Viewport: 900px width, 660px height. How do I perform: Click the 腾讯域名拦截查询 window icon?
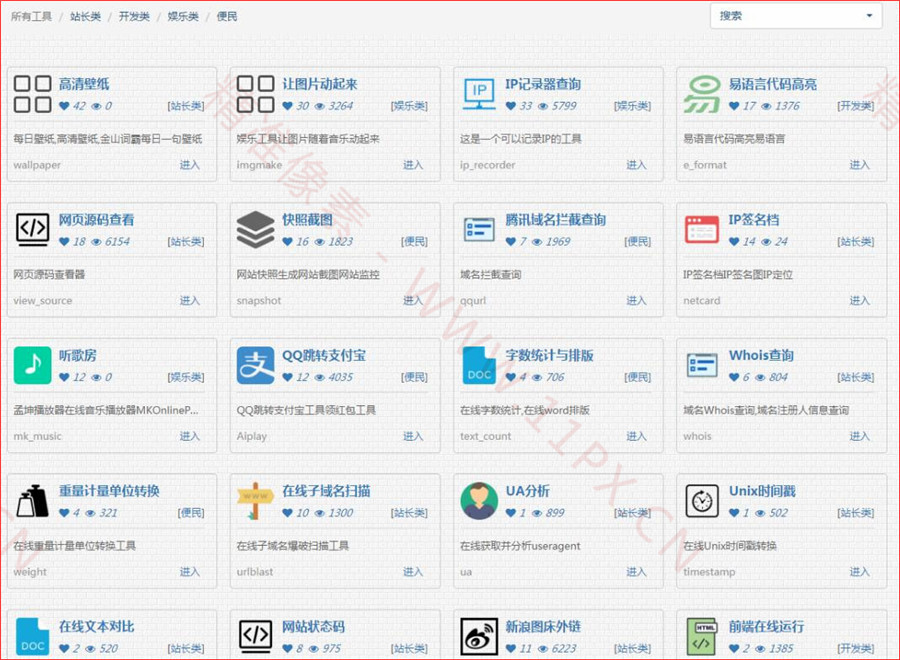tap(479, 230)
